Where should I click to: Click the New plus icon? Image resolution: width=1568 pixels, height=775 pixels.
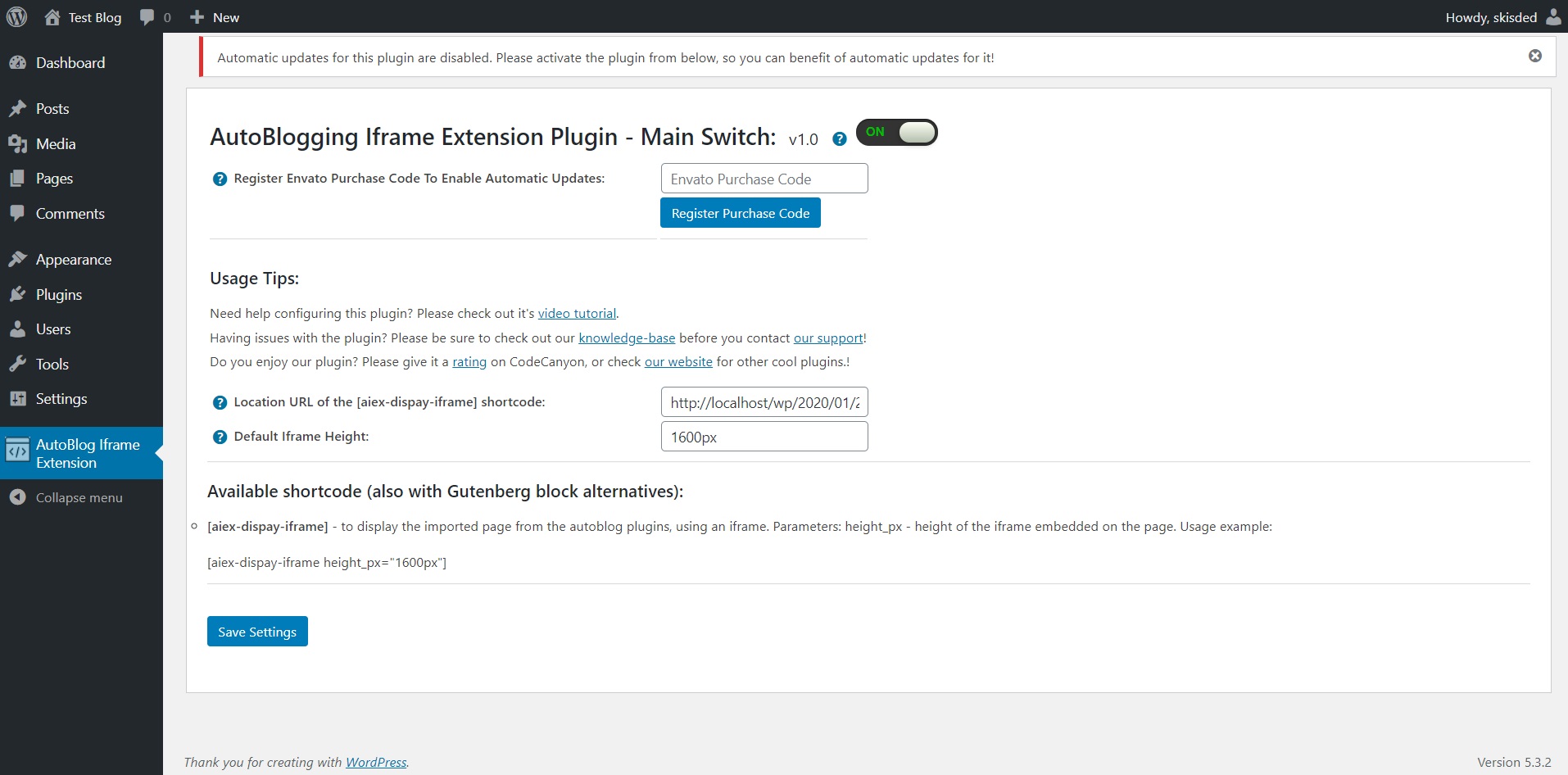click(x=197, y=17)
